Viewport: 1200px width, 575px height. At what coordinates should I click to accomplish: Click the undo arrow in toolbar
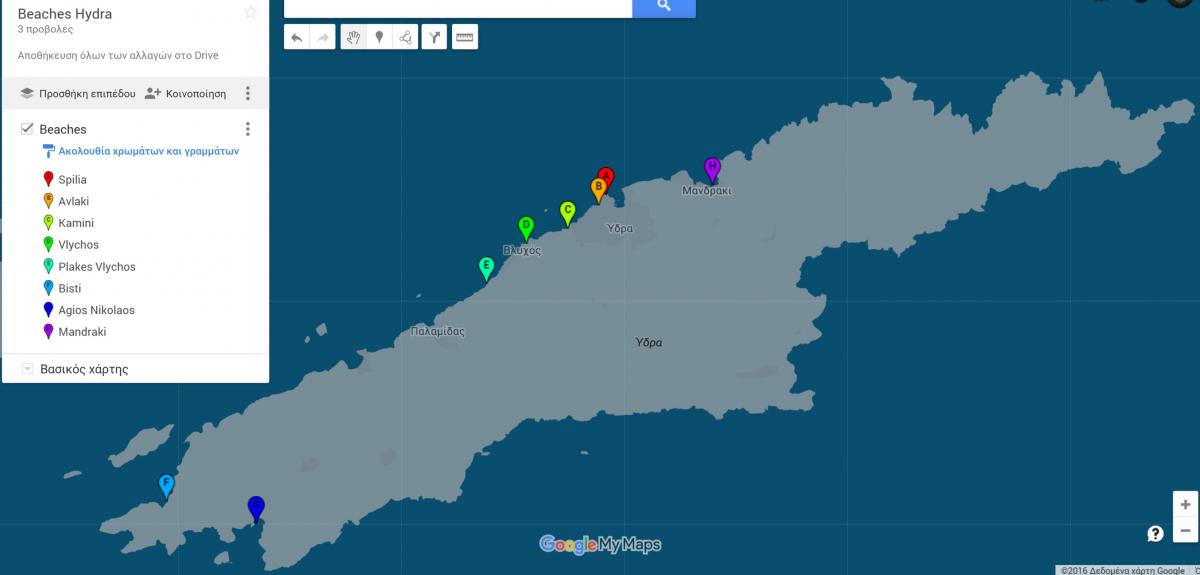pyautogui.click(x=297, y=38)
